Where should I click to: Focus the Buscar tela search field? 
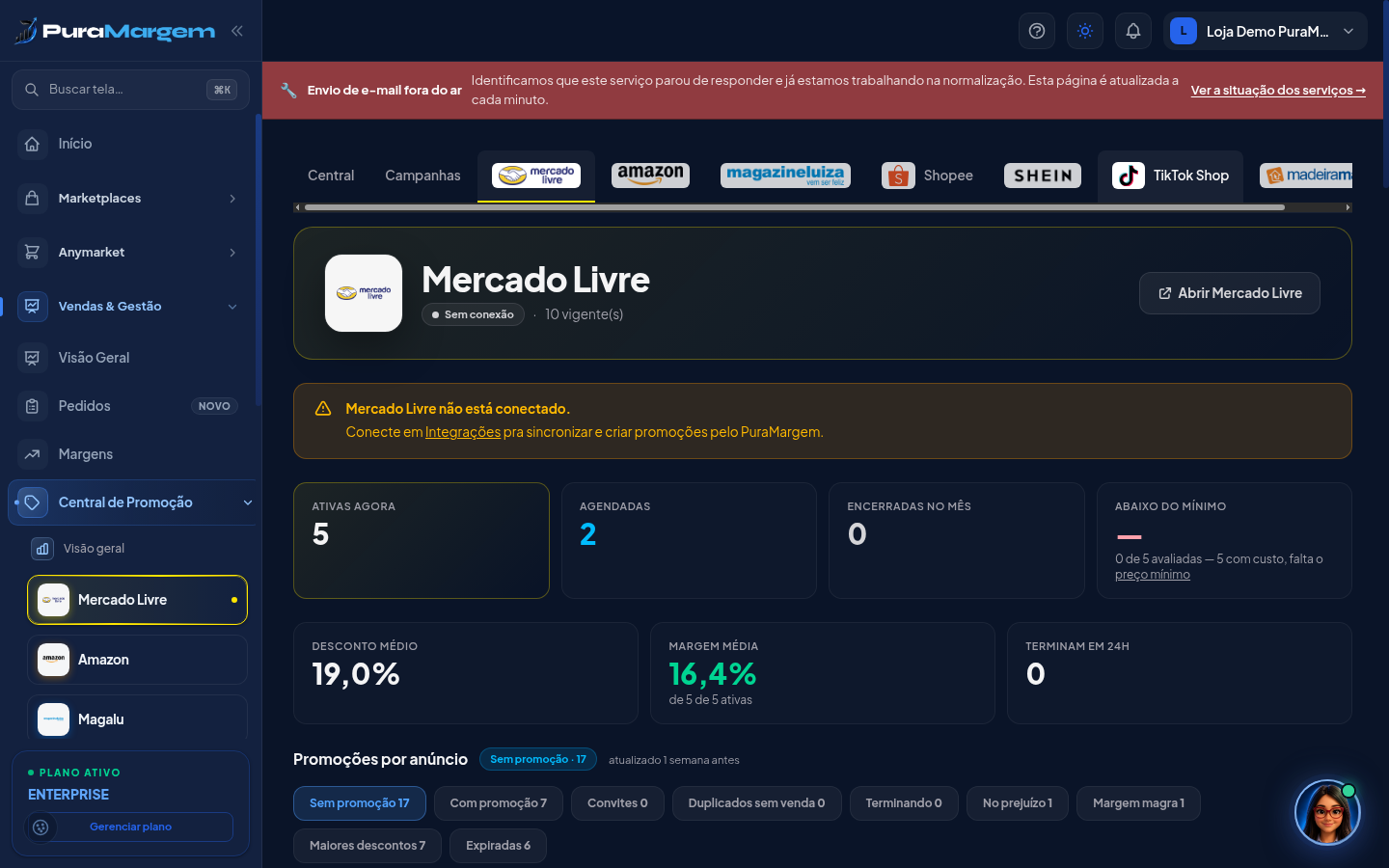(130, 90)
